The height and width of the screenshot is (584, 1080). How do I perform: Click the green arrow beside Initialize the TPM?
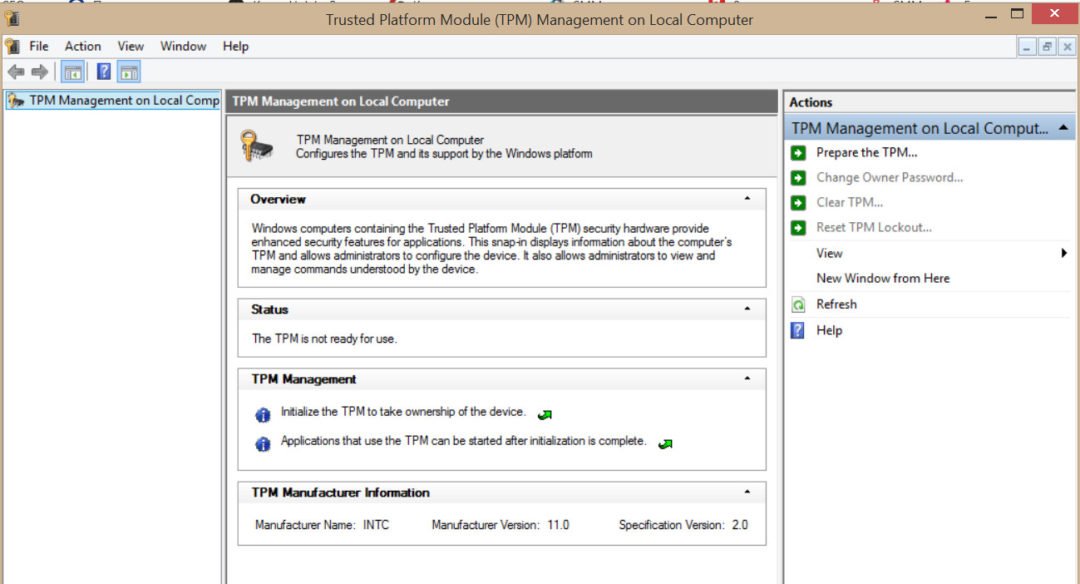(x=545, y=414)
